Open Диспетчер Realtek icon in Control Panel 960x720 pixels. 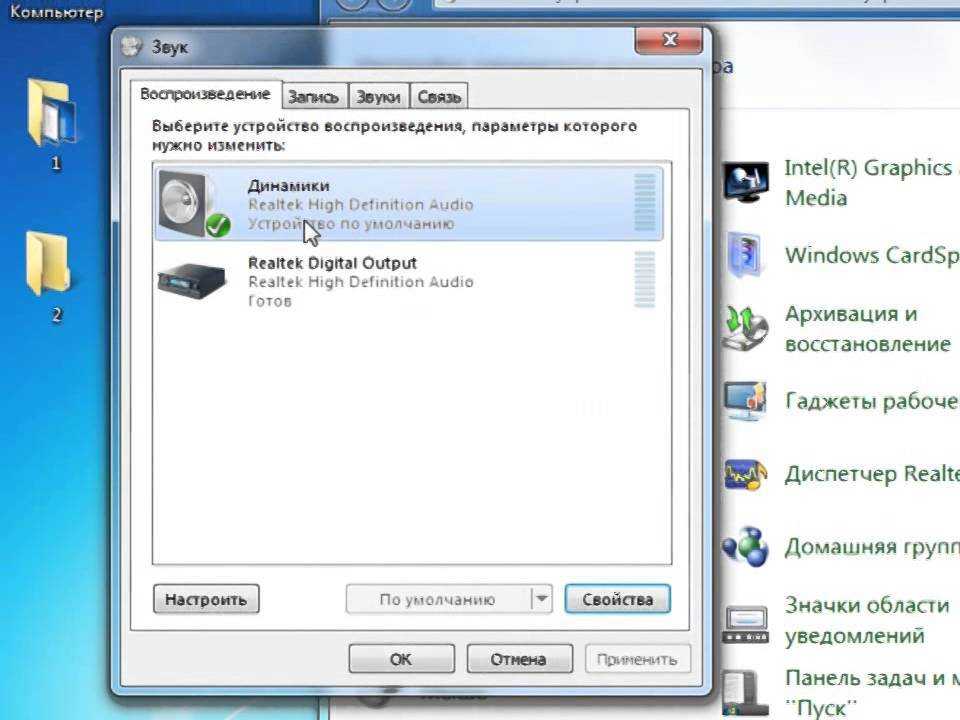tap(745, 474)
